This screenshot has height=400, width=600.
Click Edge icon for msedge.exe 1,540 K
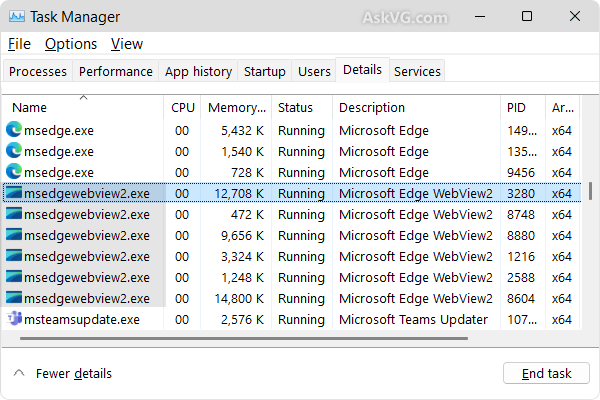(14, 151)
